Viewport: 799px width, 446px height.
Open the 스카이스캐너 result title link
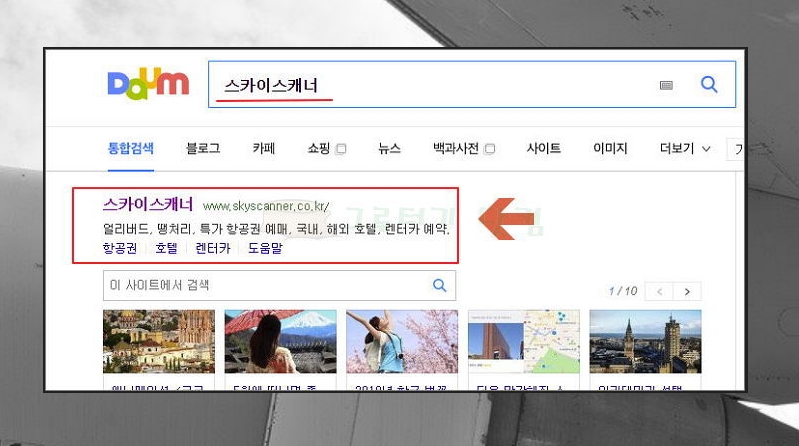[x=148, y=204]
